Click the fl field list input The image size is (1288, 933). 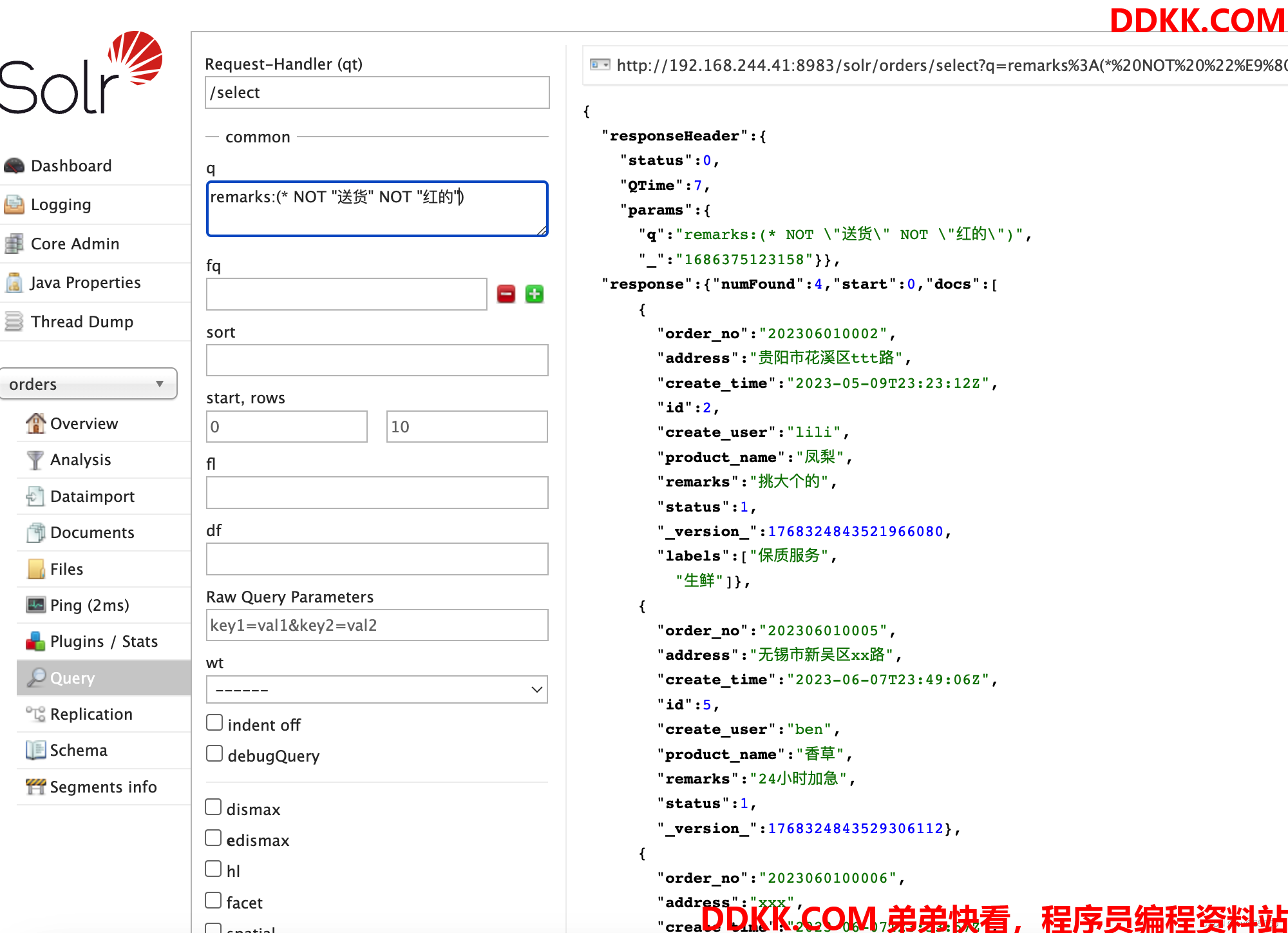(x=377, y=493)
